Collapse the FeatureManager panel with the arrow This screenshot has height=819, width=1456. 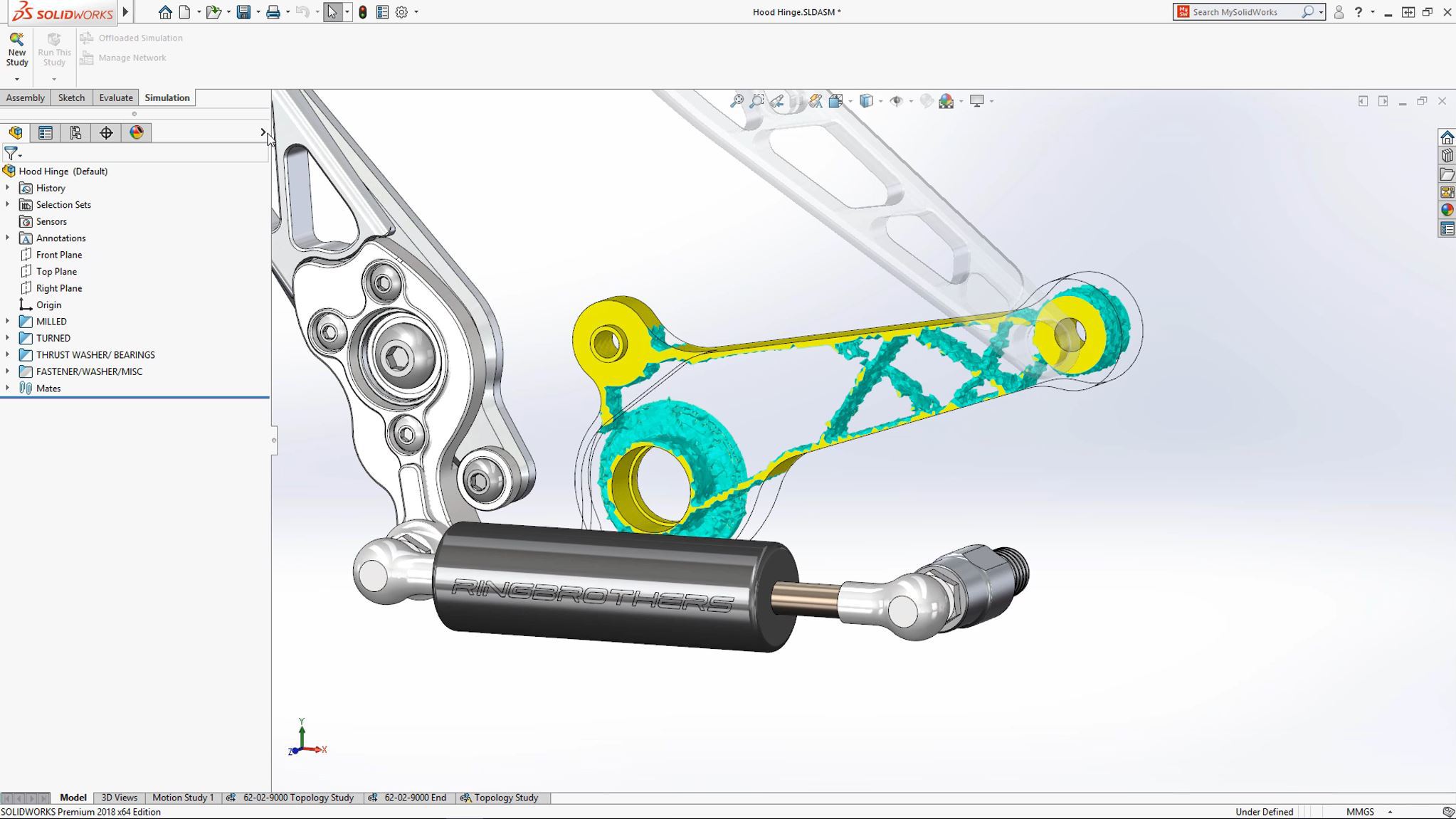[264, 132]
